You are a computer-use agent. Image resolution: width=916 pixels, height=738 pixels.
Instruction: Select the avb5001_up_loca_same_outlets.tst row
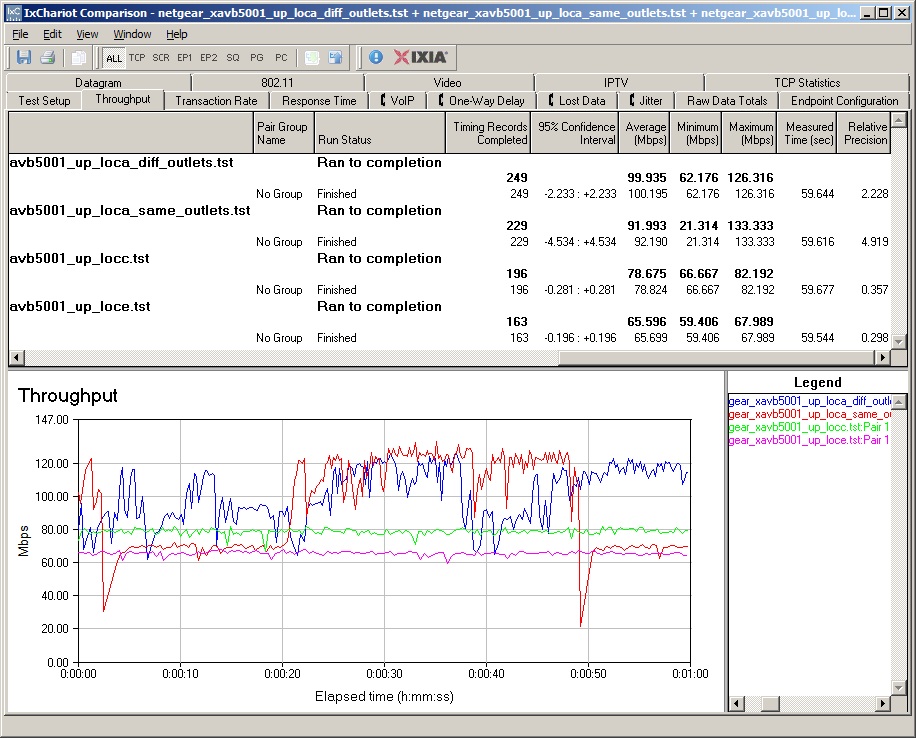450,210
